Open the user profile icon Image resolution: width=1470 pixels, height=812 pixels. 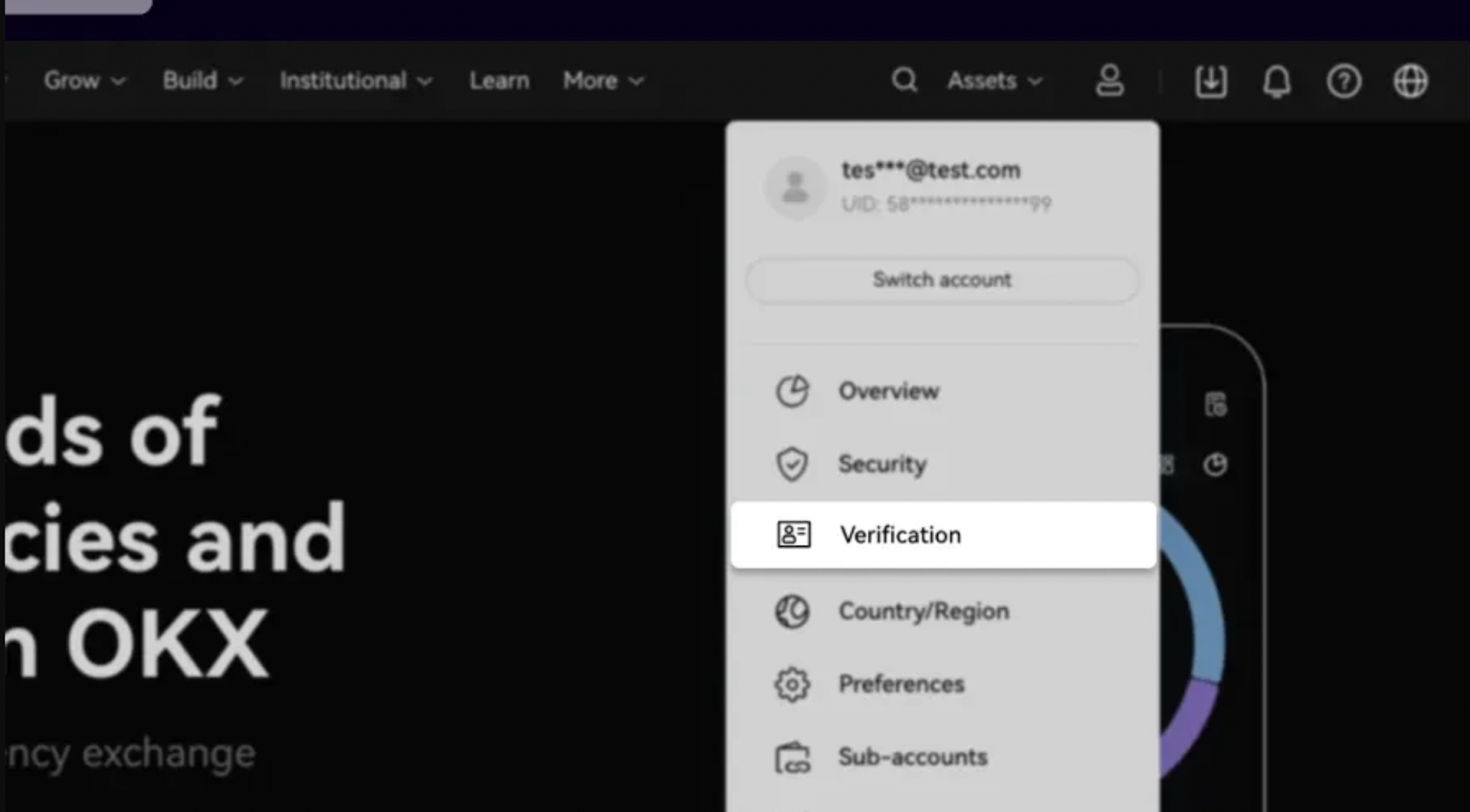pos(1110,81)
